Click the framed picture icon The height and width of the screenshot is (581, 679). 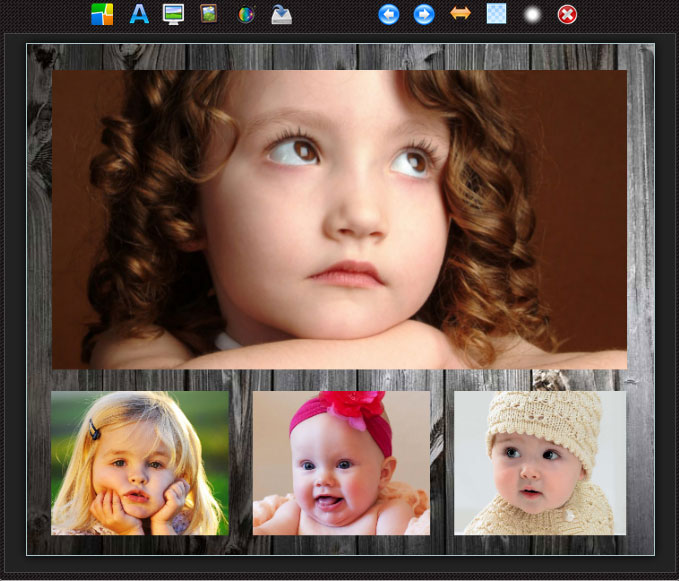tap(209, 13)
